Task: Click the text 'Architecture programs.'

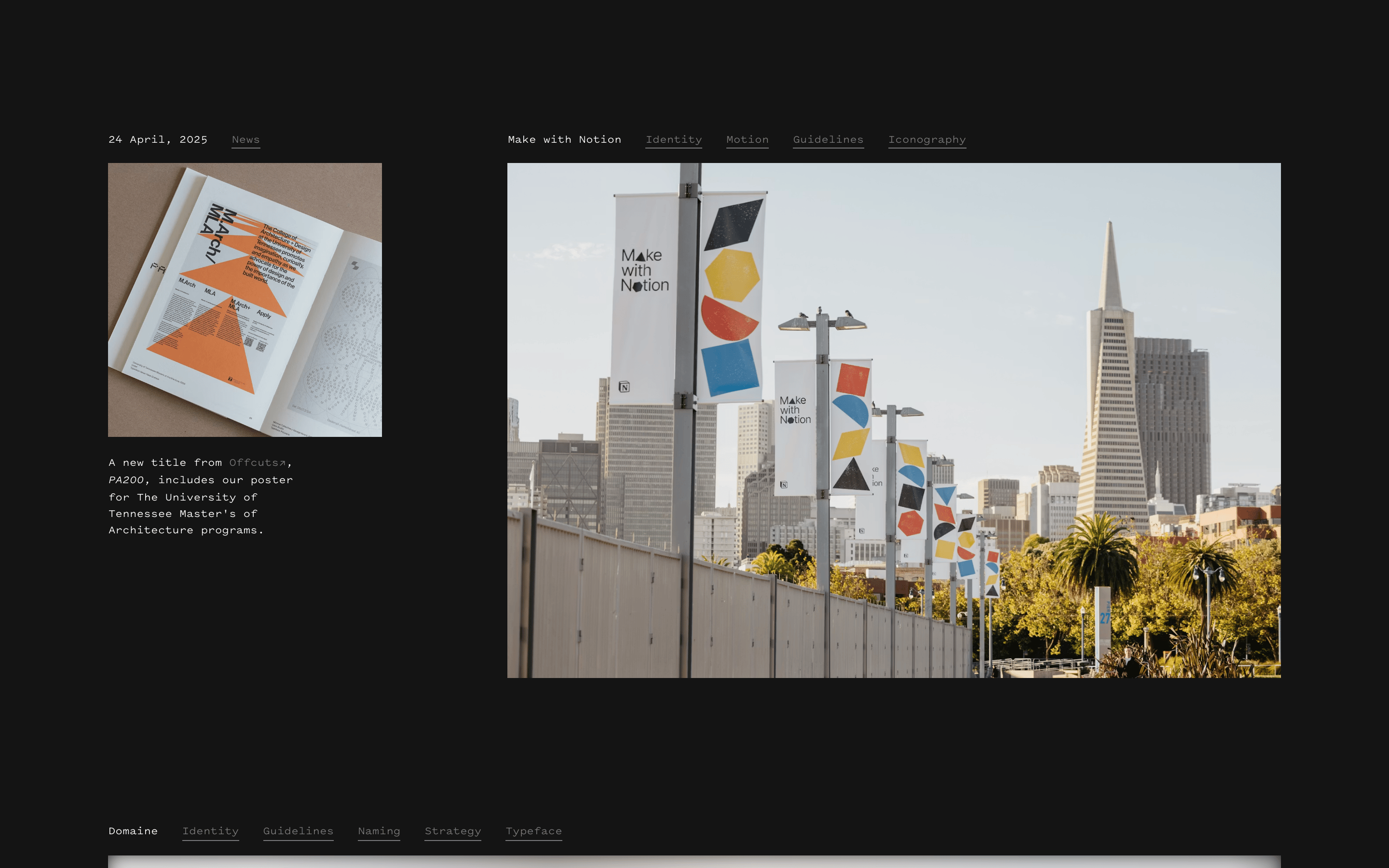Action: tap(186, 530)
